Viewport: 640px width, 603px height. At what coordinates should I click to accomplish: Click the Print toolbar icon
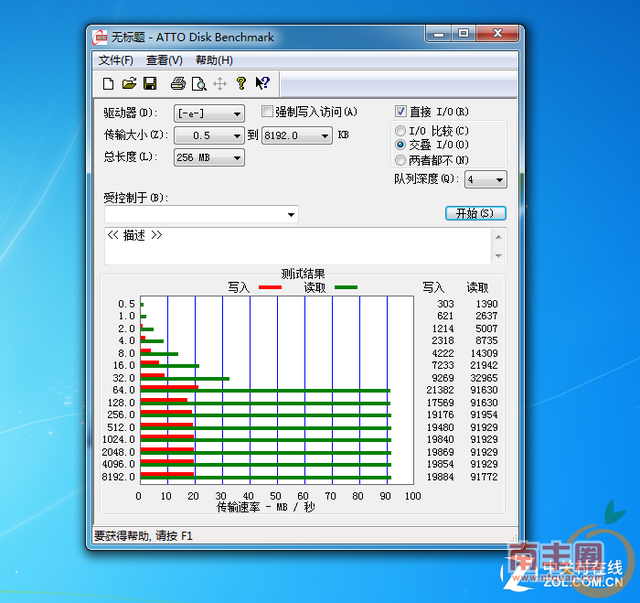(178, 84)
